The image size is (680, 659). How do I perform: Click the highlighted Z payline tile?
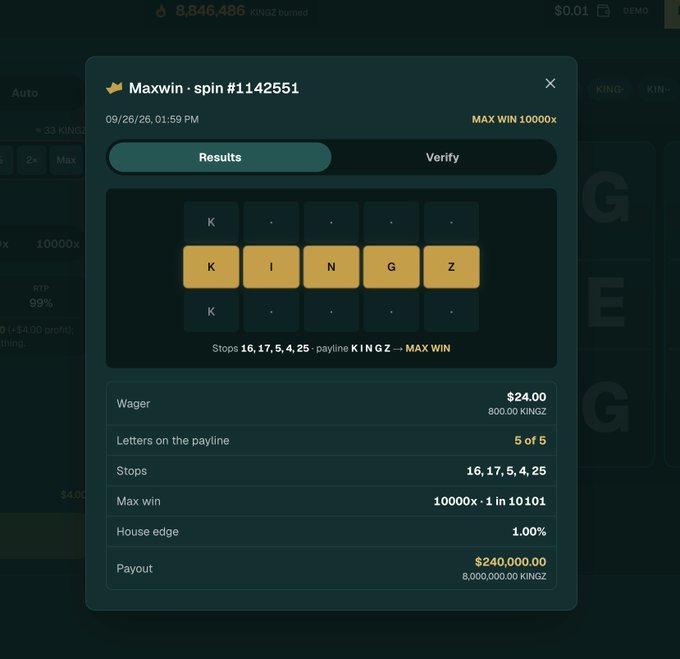pyautogui.click(x=451, y=267)
